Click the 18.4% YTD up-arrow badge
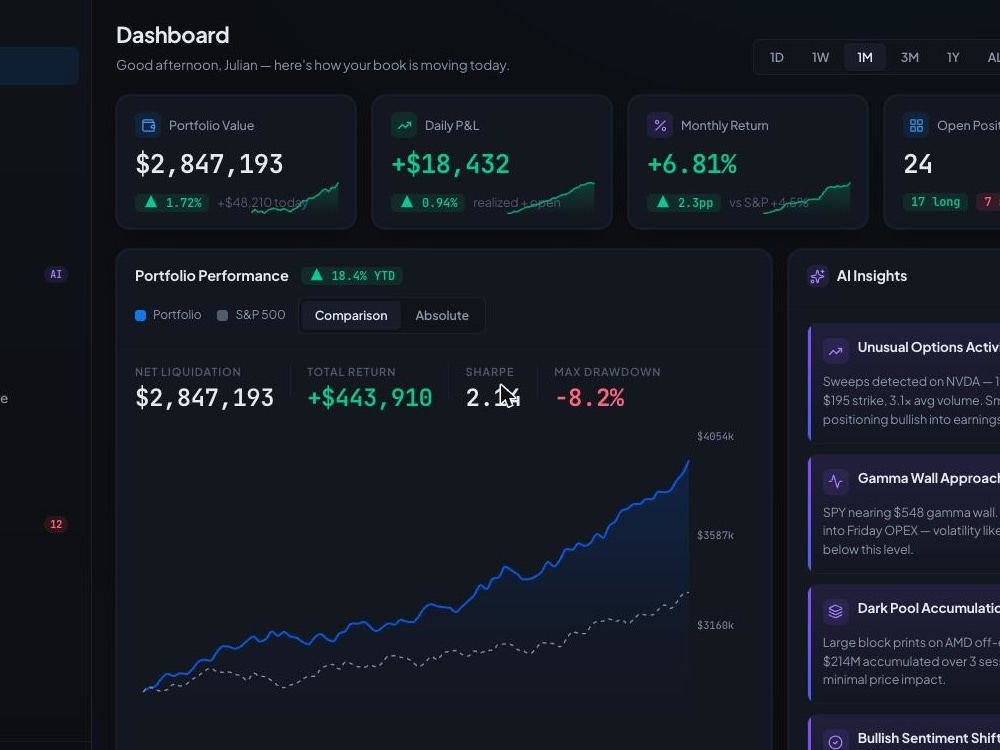 (352, 276)
